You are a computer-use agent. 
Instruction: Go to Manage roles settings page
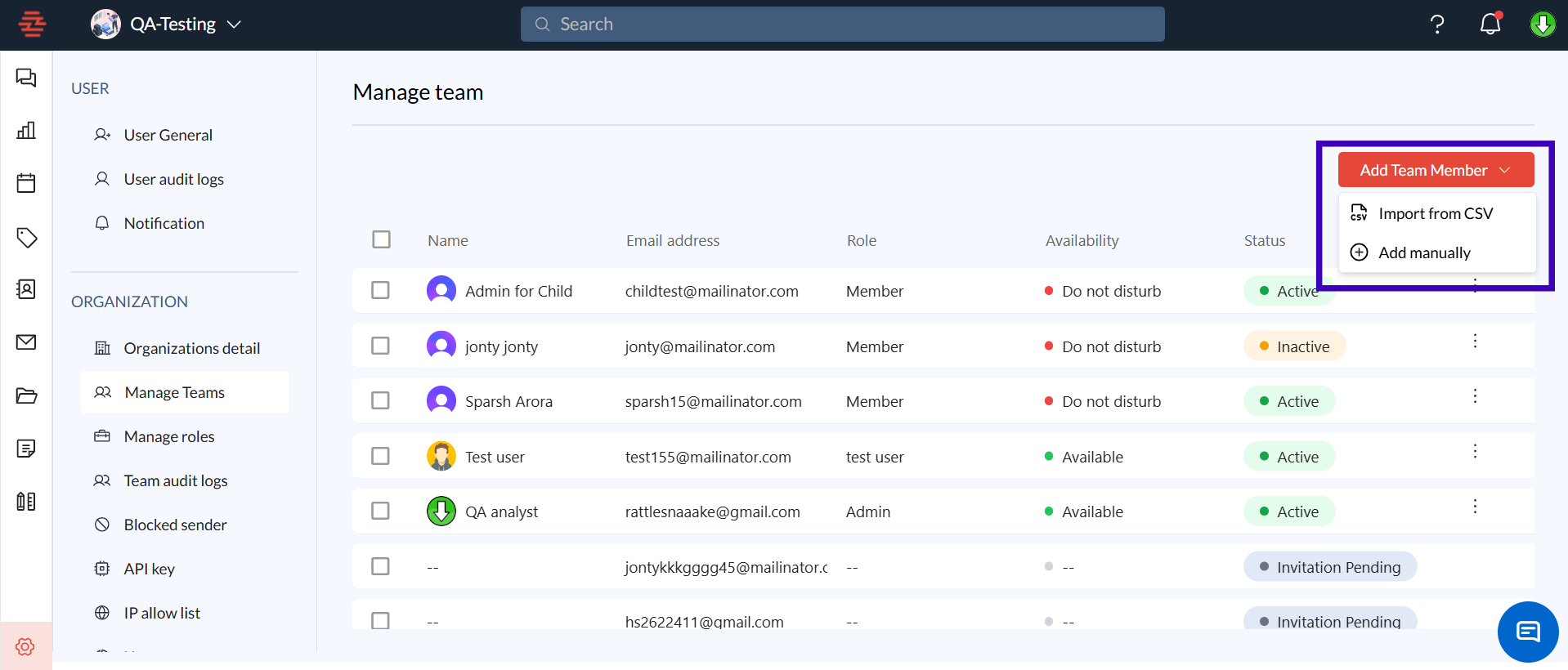click(168, 436)
